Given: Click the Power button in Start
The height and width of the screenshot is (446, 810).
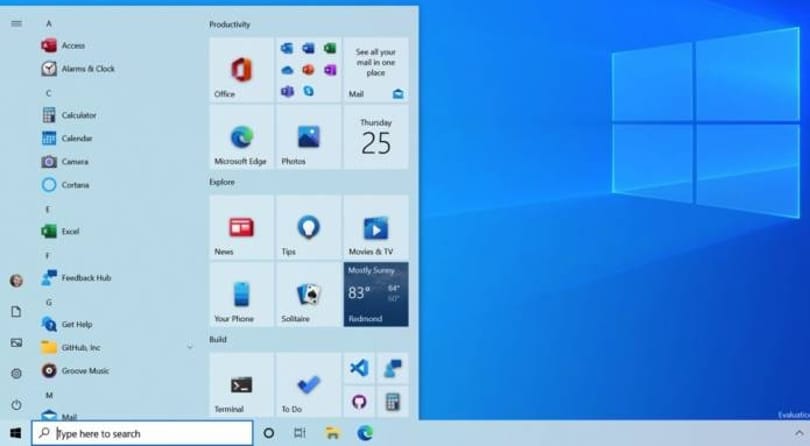Looking at the screenshot, I should (17, 405).
